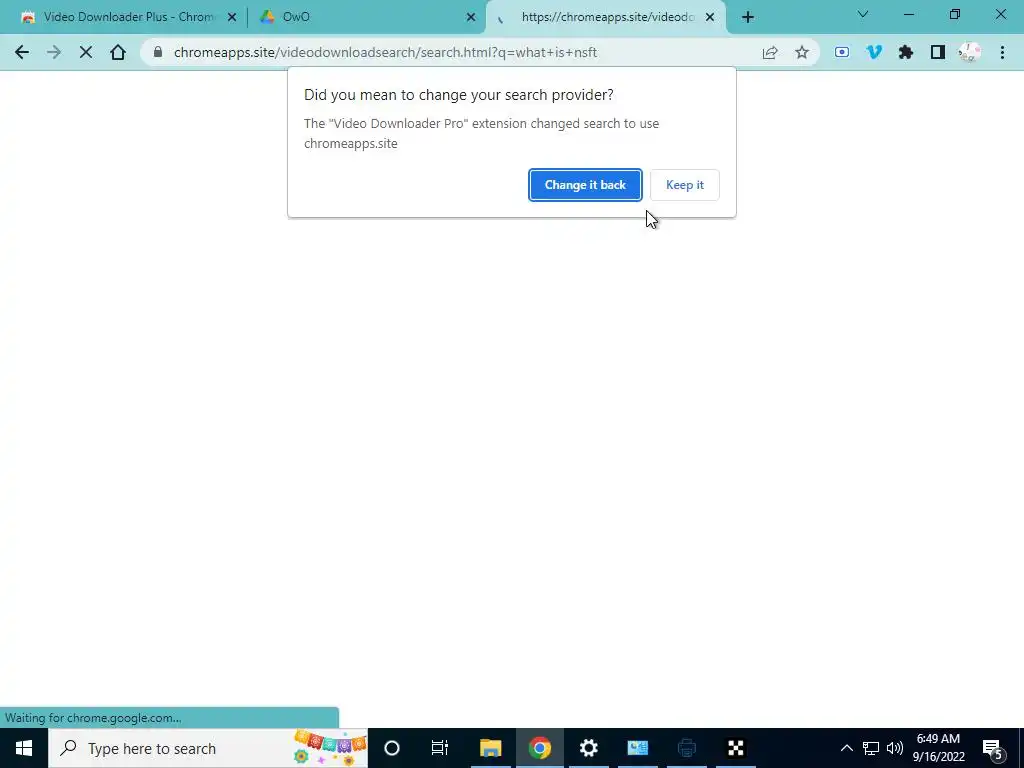Open the notification center
This screenshot has height=768, width=1024.
tap(993, 748)
